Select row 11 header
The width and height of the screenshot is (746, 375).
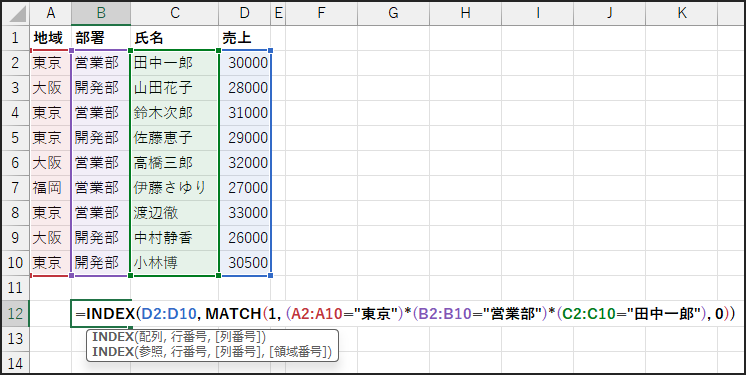15,287
